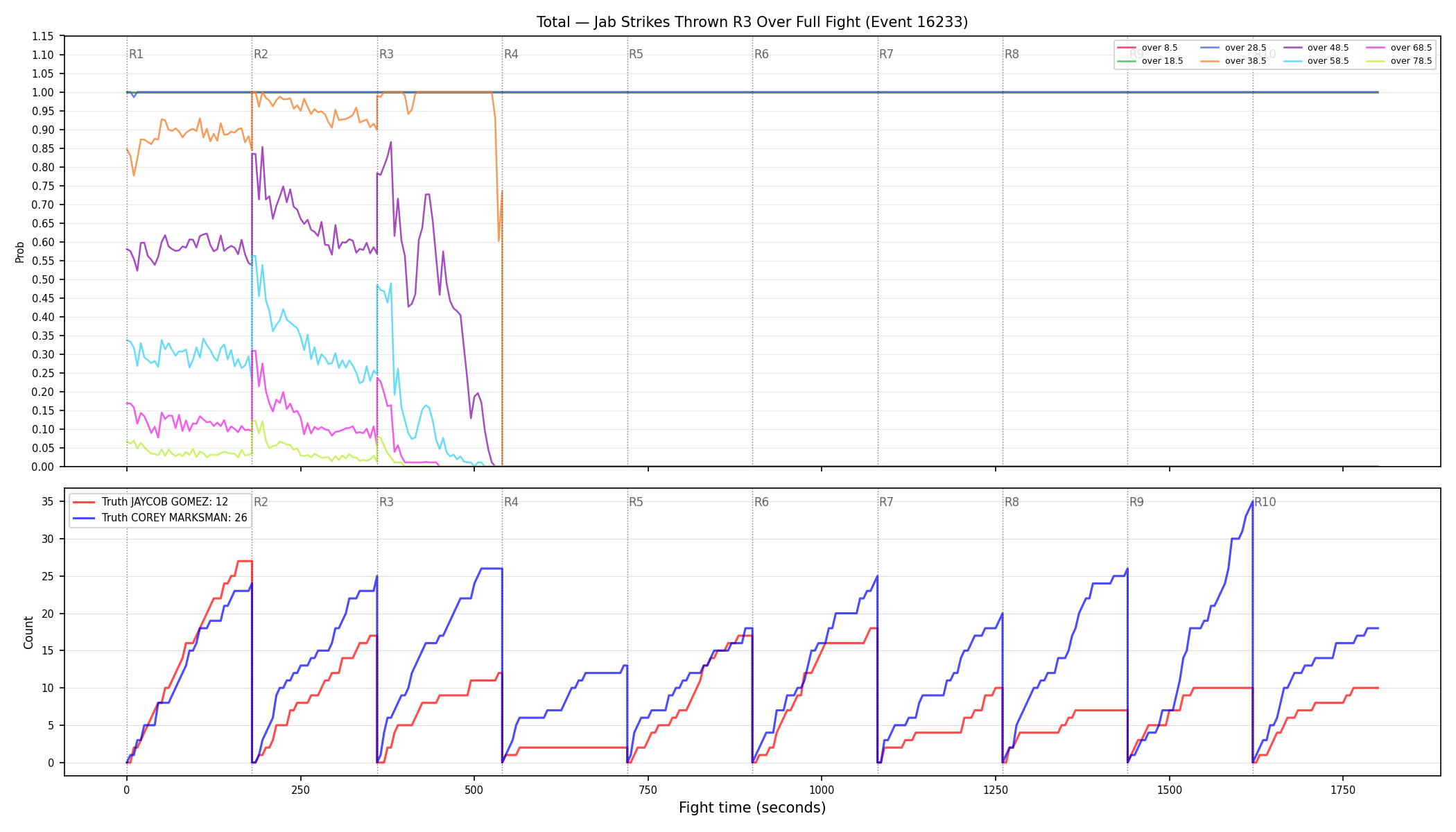1456x832 pixels.
Task: Click the R5 label in the Count chart
Action: 636,502
